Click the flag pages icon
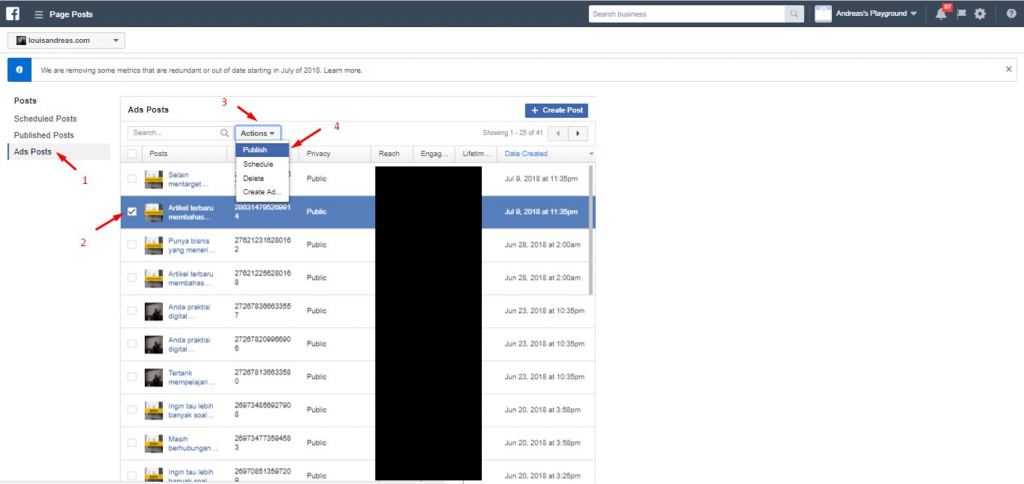The image size is (1024, 484). click(x=961, y=14)
